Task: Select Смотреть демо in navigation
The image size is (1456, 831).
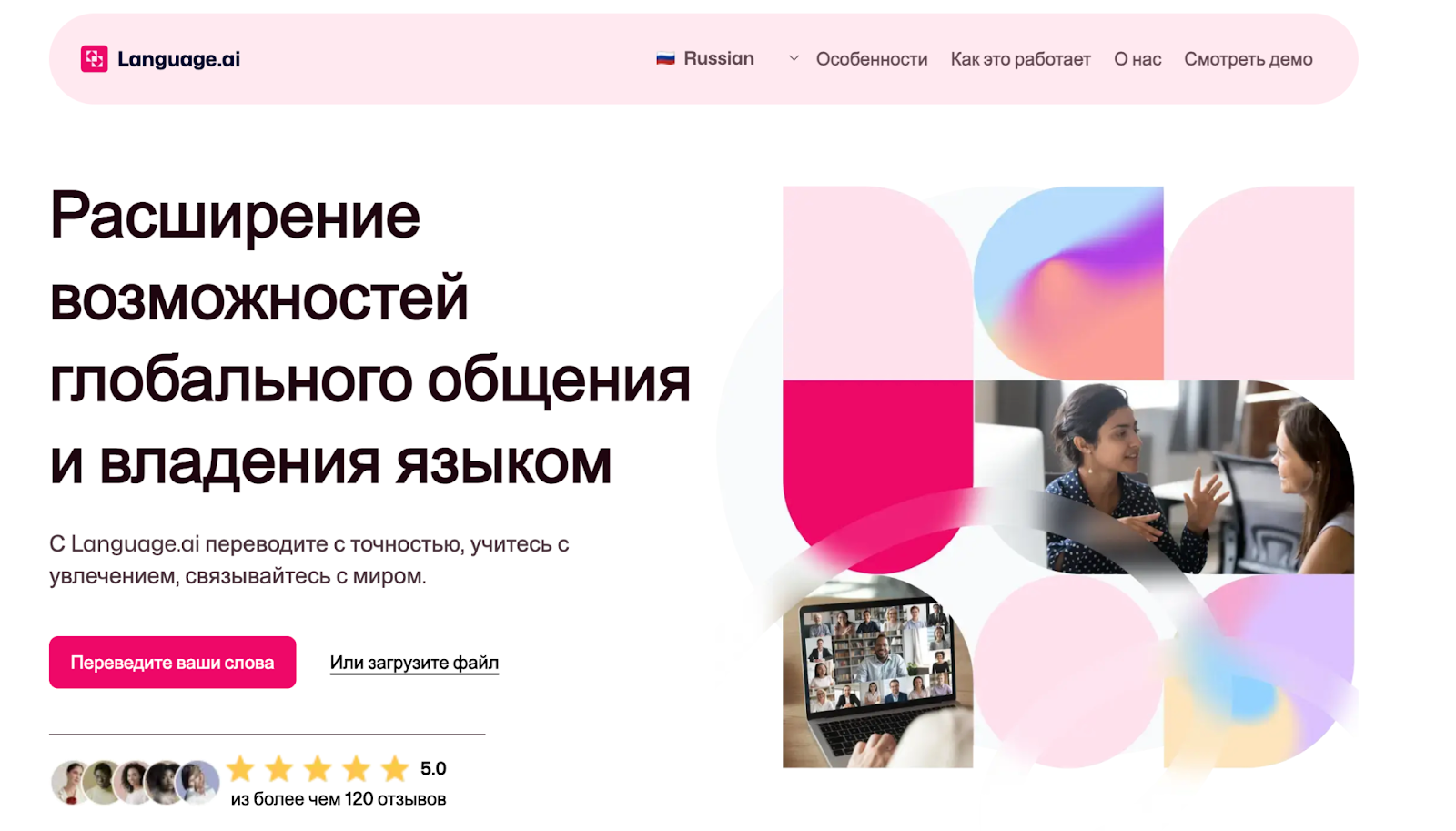Action: coord(1248,59)
